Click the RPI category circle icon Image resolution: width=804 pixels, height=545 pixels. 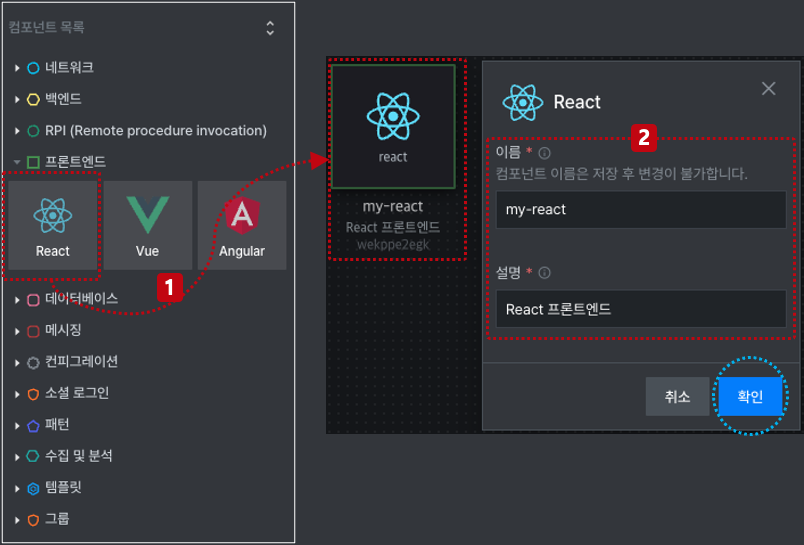pyautogui.click(x=33, y=131)
